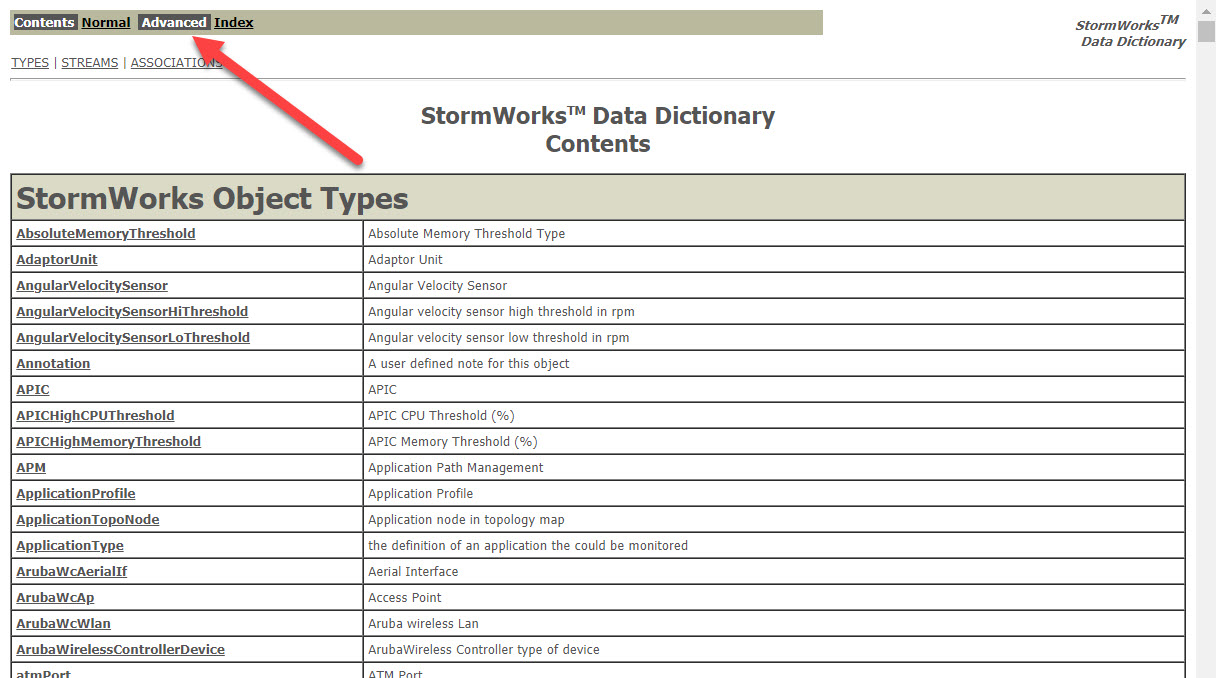
Task: Click the 'StormWorks Object Types' table header
Action: 598,198
